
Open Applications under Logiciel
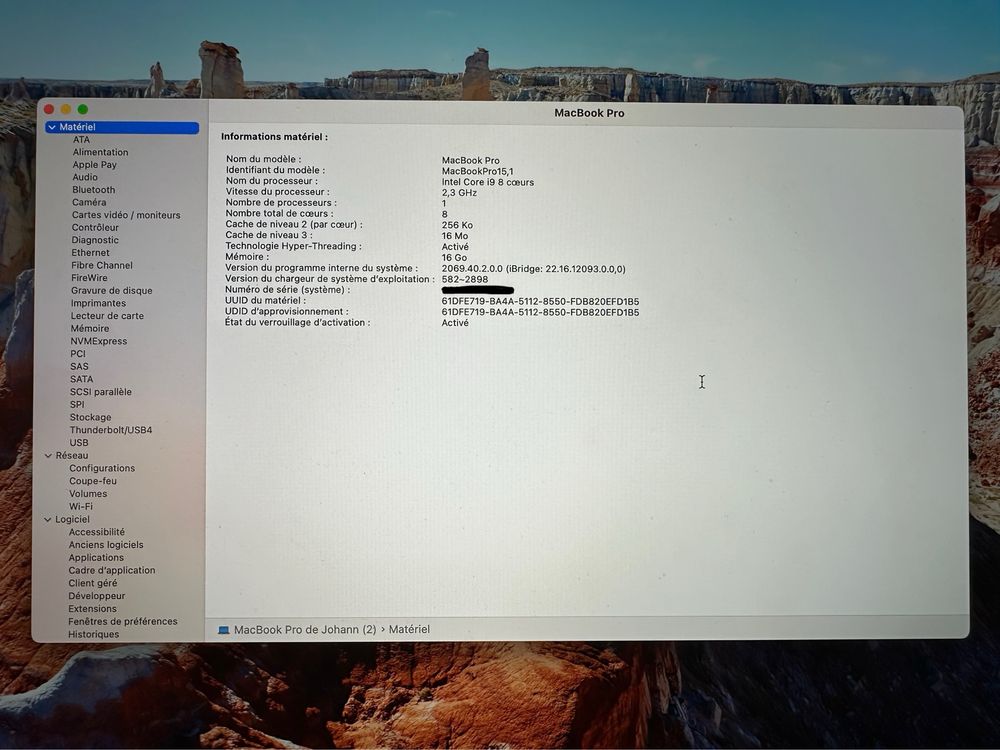[96, 558]
